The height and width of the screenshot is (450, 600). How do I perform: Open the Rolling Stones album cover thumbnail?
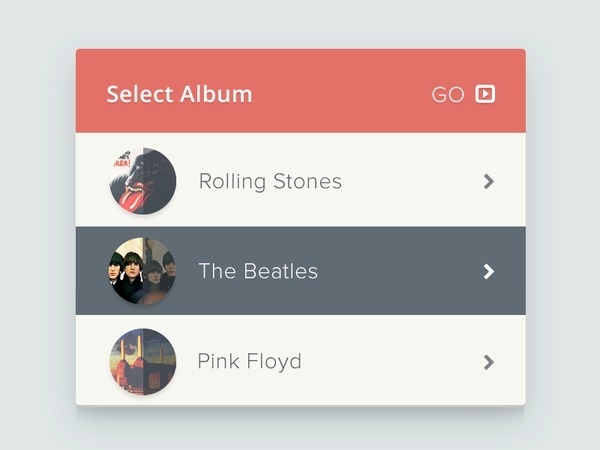point(143,181)
